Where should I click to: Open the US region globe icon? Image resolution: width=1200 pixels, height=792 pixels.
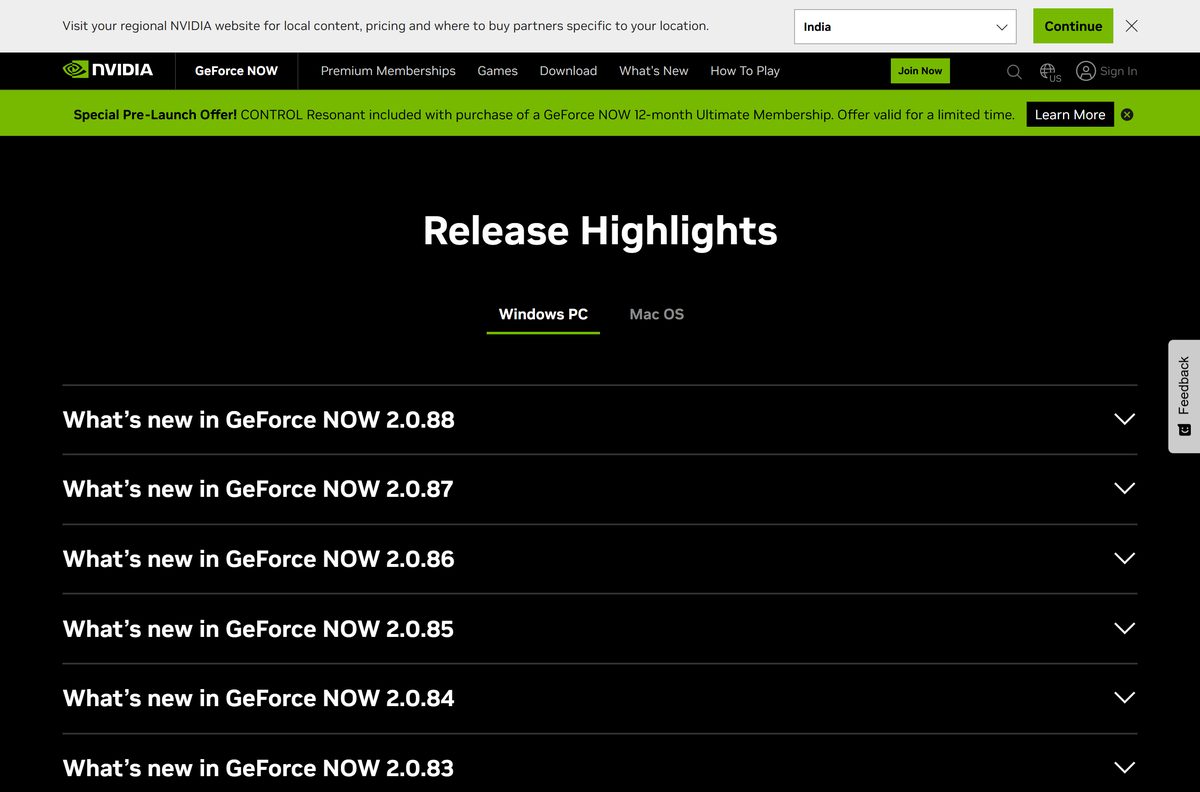tap(1050, 72)
